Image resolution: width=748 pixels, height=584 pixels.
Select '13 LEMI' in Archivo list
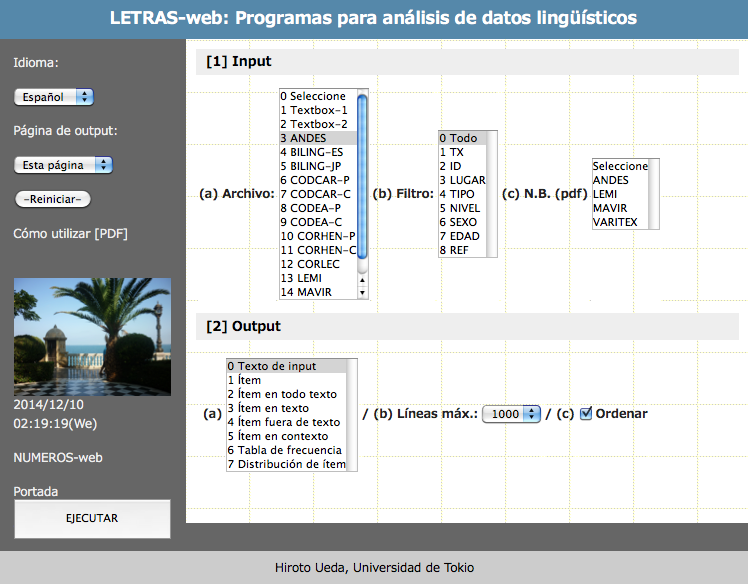coord(318,278)
